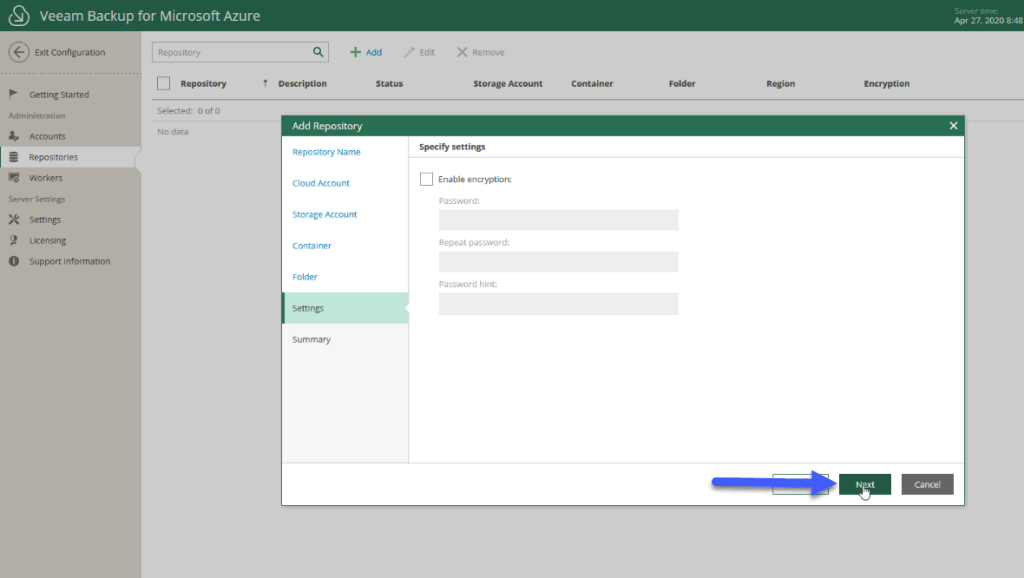Click the Add repository button label
The width and height of the screenshot is (1024, 578).
pyautogui.click(x=374, y=52)
